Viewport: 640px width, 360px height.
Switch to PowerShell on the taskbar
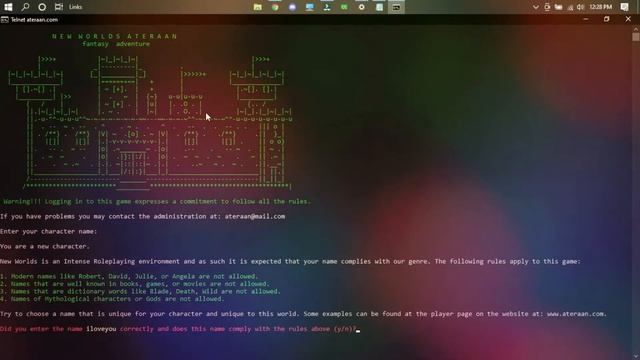click(x=327, y=7)
